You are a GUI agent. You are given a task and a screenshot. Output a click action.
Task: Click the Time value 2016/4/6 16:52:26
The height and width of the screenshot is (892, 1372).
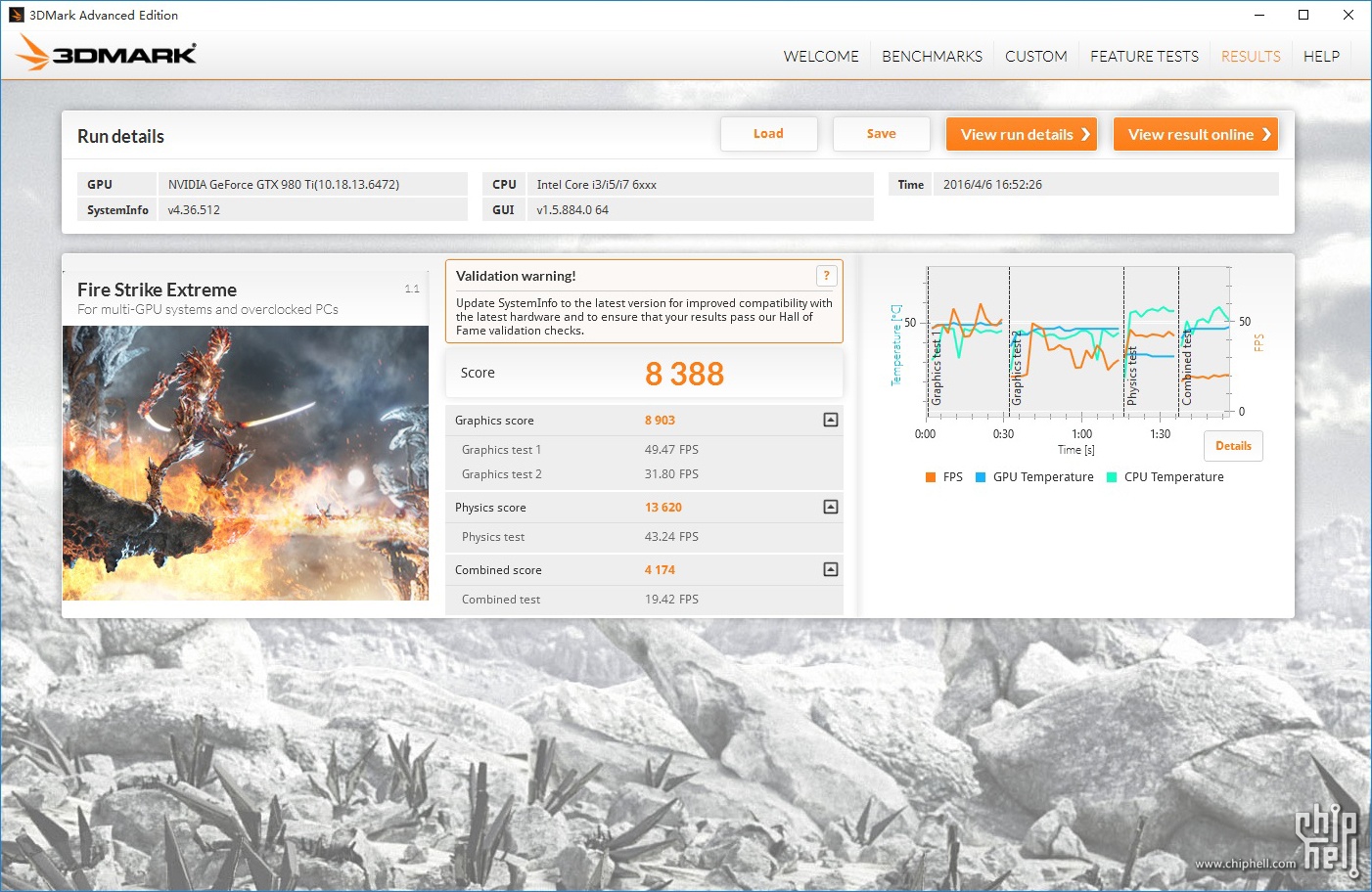point(992,184)
